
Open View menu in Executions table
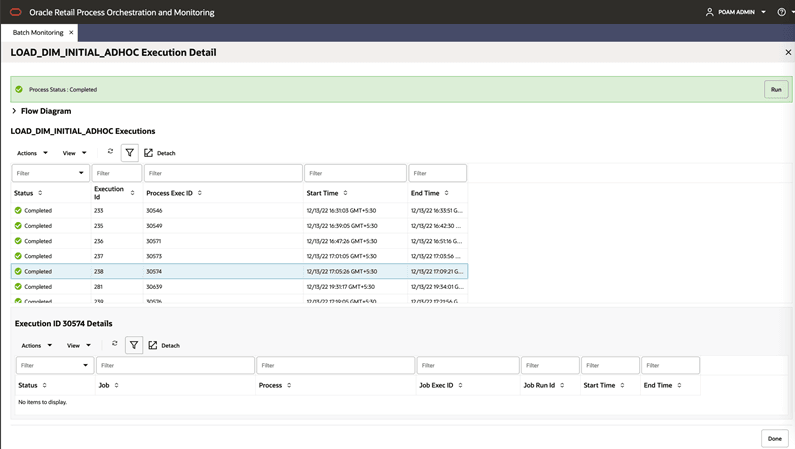point(75,153)
